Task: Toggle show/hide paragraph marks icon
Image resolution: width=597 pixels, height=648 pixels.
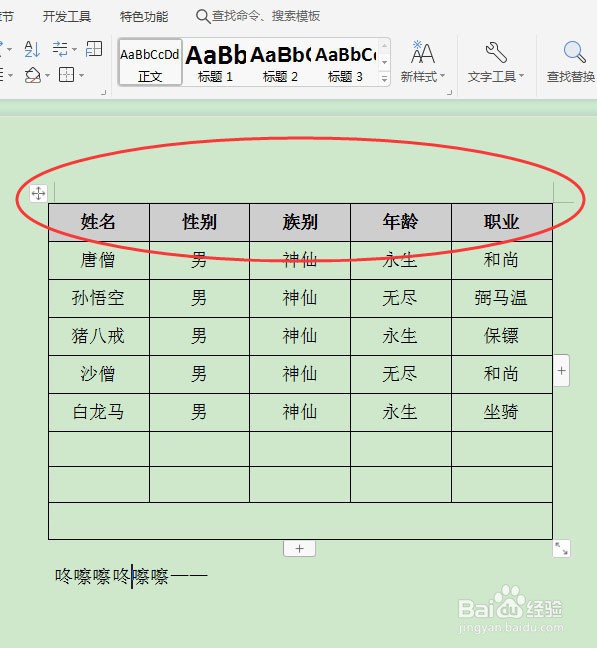Action: (60, 49)
